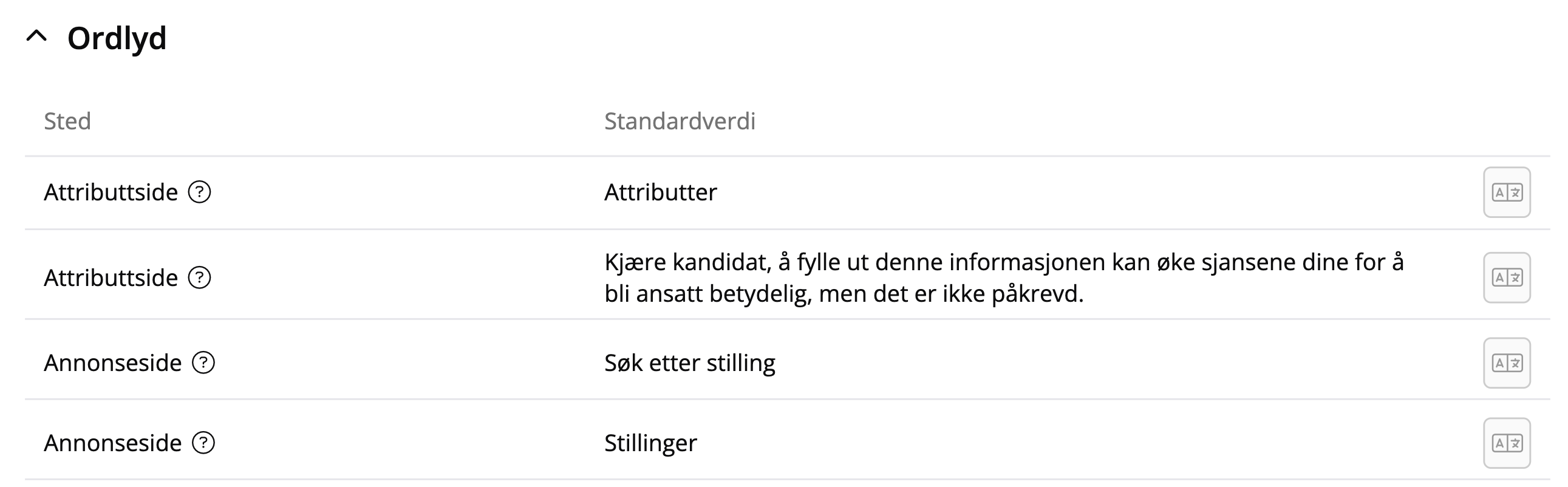The height and width of the screenshot is (487, 1568).
Task: Open help icon in the Stillinger row
Action: 203,443
